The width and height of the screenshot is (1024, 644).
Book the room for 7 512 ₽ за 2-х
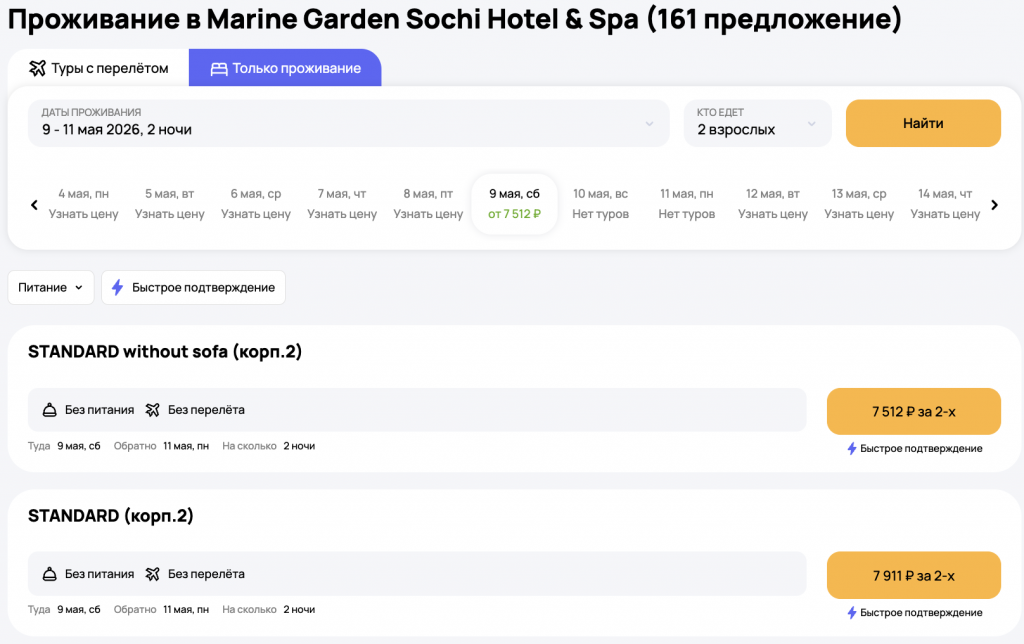pos(913,411)
